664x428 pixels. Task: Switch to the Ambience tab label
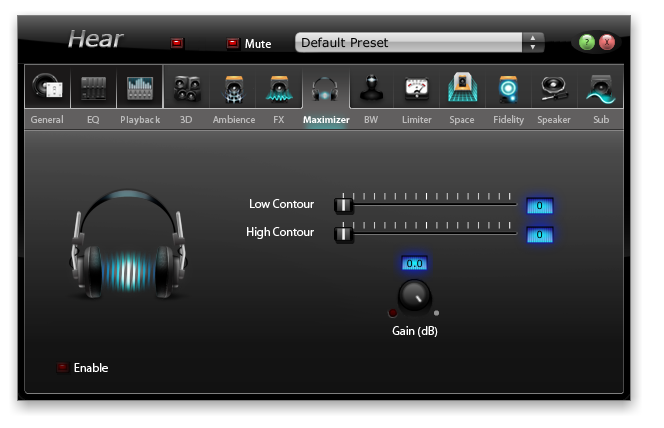pyautogui.click(x=234, y=120)
